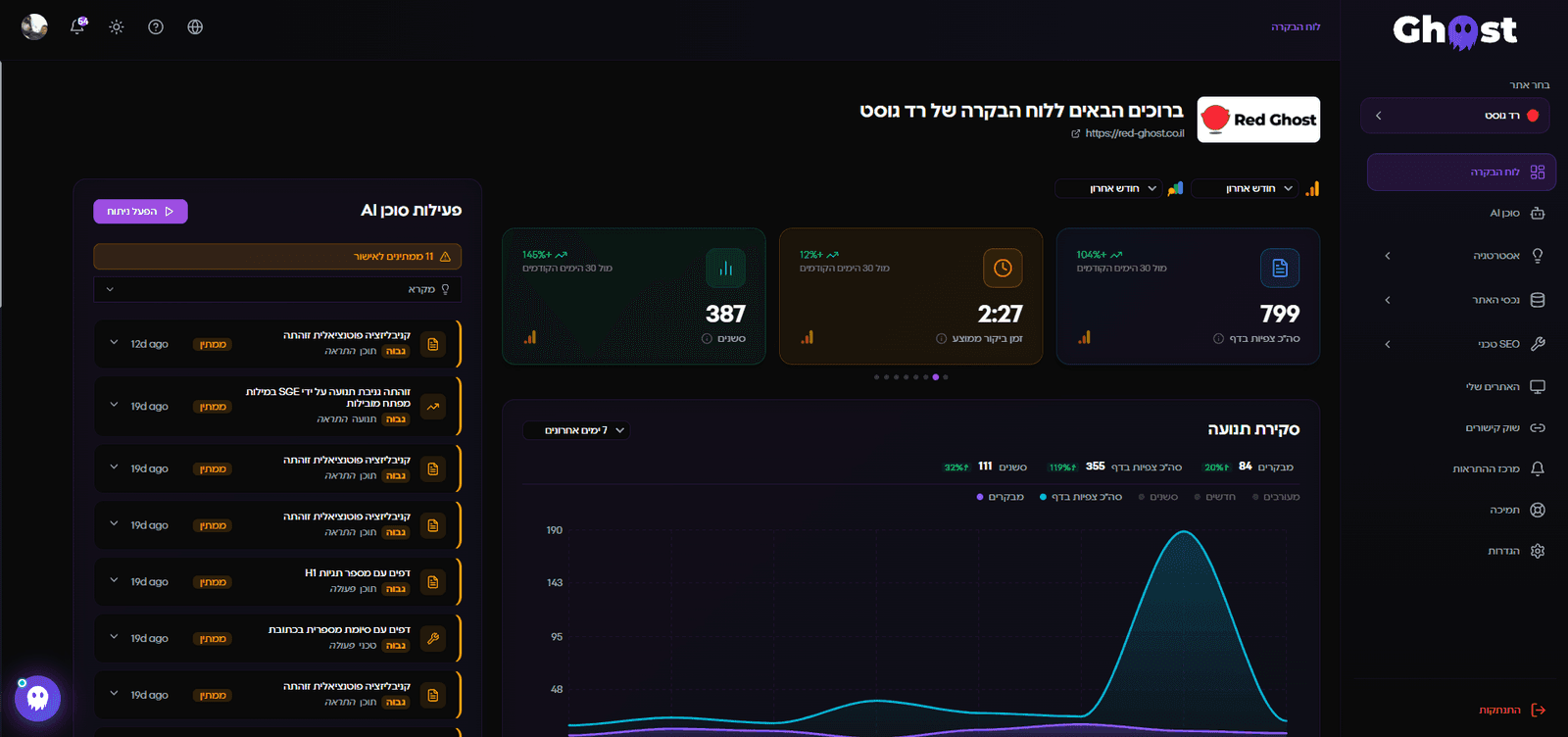Toggle the סשנים chart legend series
The image size is (1568, 737).
1158,497
